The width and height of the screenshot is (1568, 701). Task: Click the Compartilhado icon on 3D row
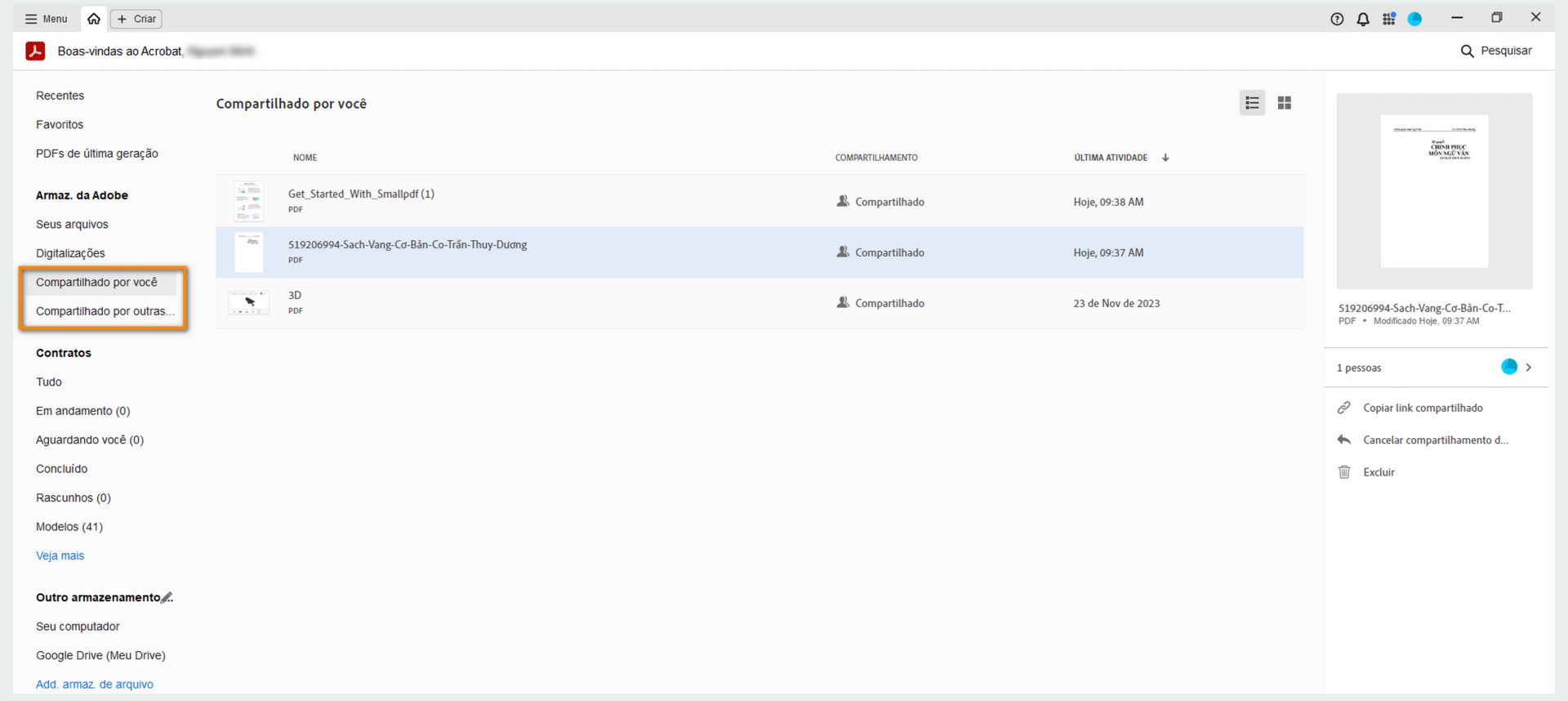point(843,302)
